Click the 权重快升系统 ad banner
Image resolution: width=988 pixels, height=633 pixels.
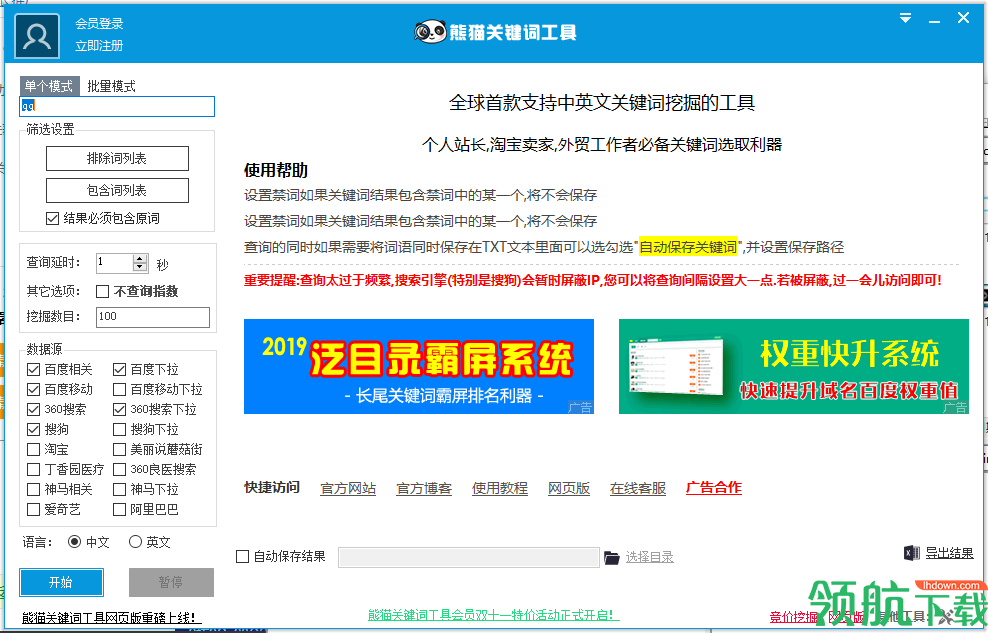click(x=794, y=367)
